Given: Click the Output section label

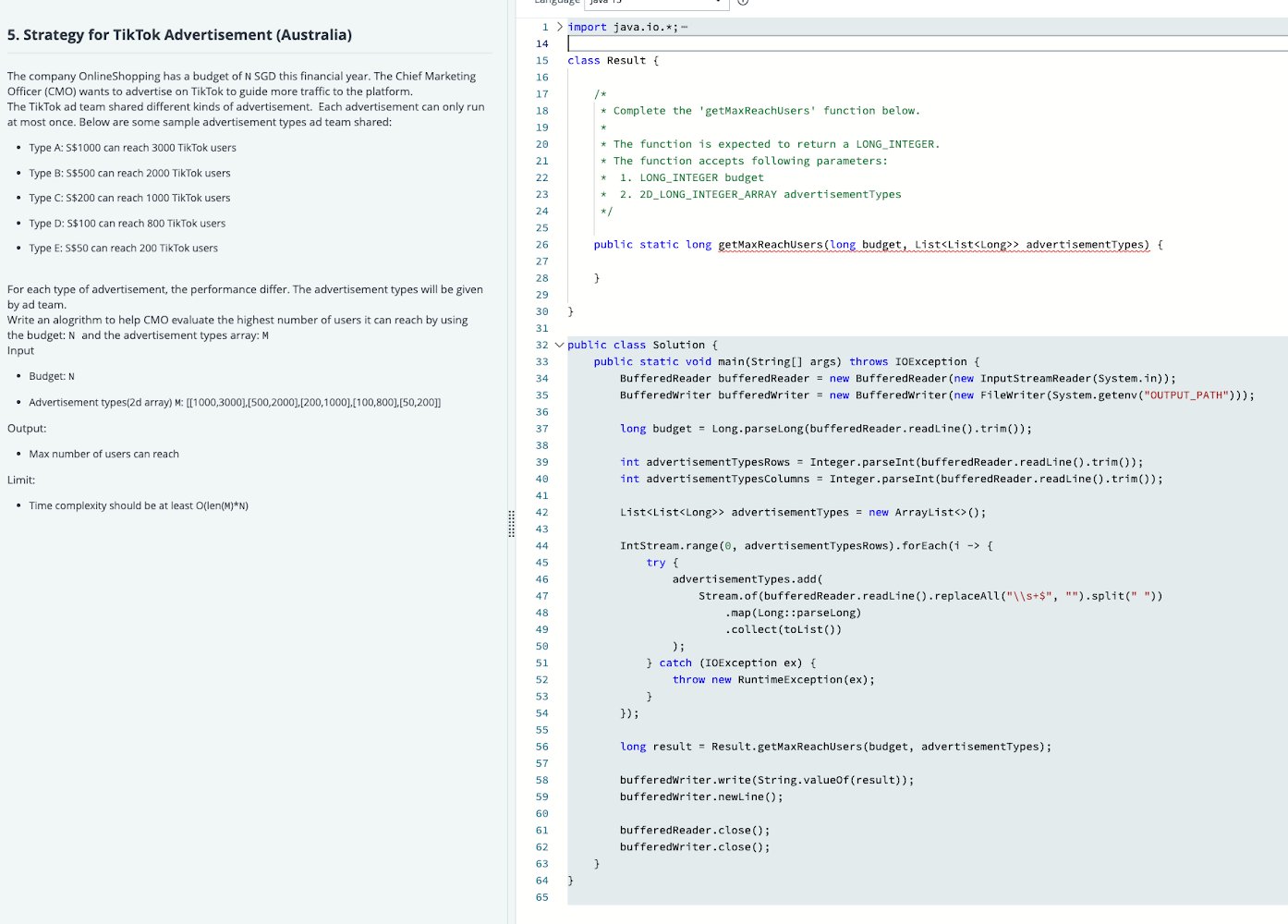Looking at the screenshot, I should (27, 428).
